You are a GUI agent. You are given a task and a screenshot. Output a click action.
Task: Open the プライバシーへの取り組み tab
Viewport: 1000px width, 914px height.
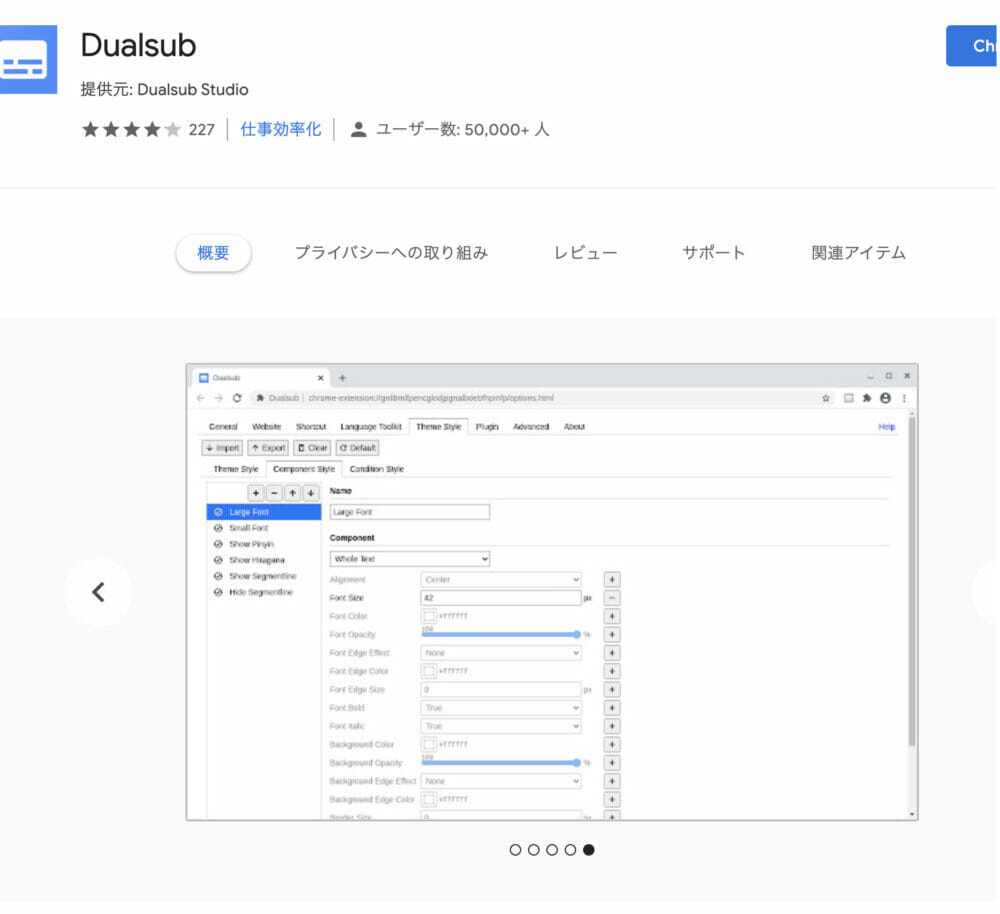391,253
